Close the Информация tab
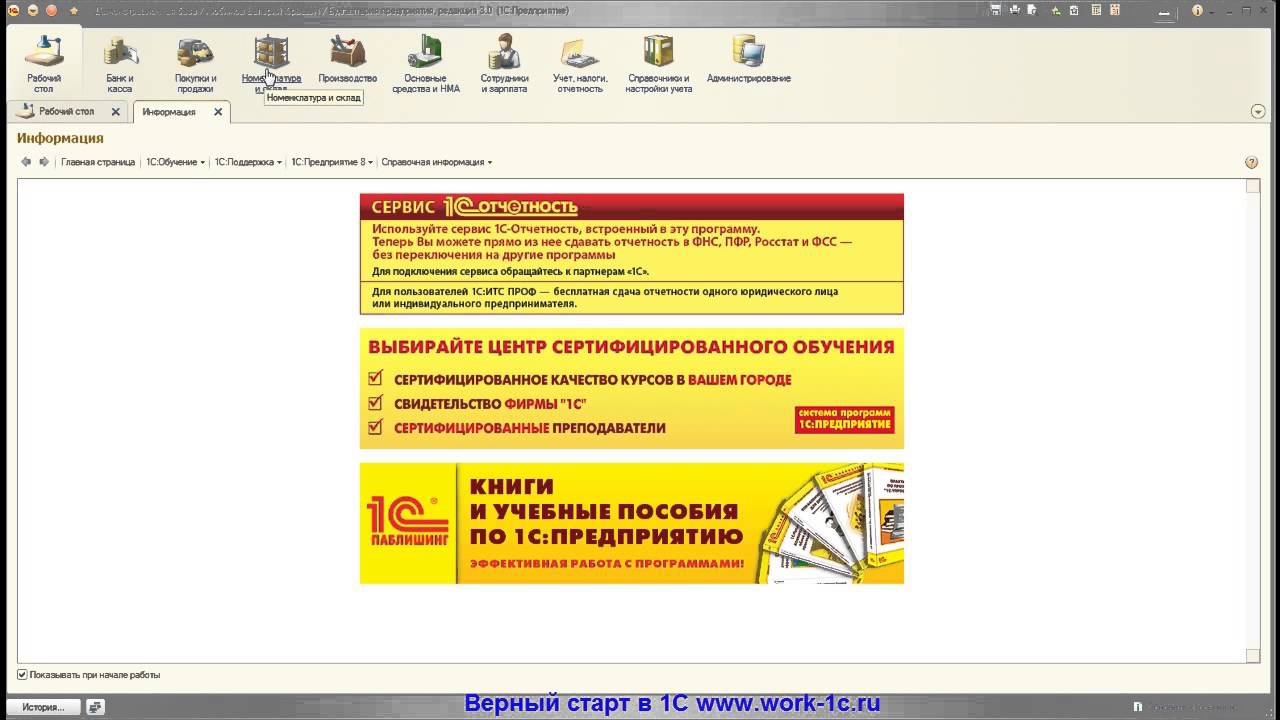 click(218, 112)
